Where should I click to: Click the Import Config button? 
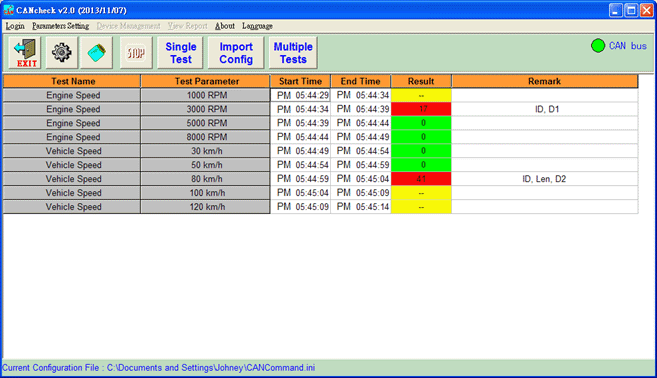click(x=236, y=53)
